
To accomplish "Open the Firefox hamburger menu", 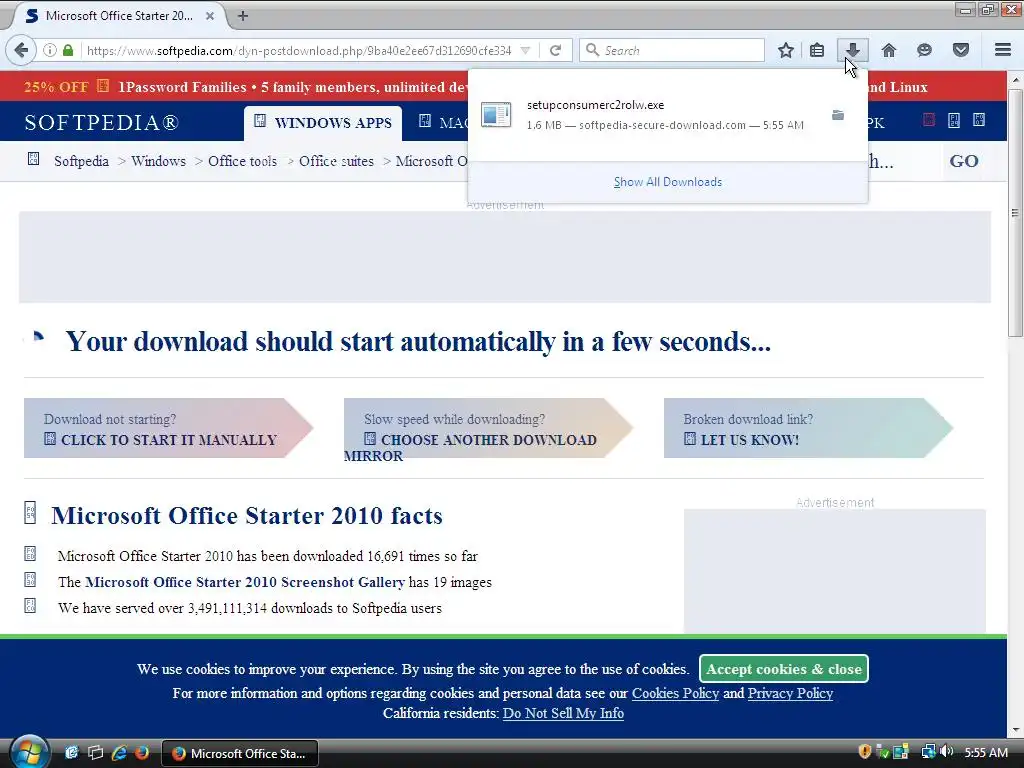I will (1003, 50).
